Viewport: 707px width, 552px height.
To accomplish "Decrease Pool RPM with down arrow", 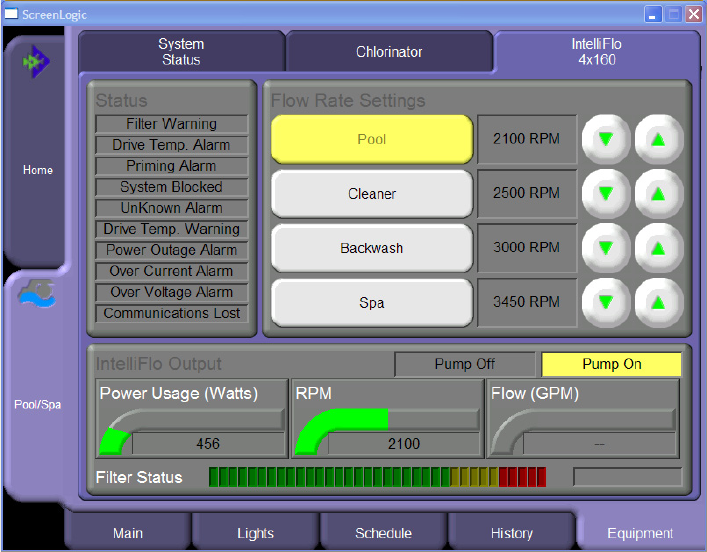I will click(606, 139).
